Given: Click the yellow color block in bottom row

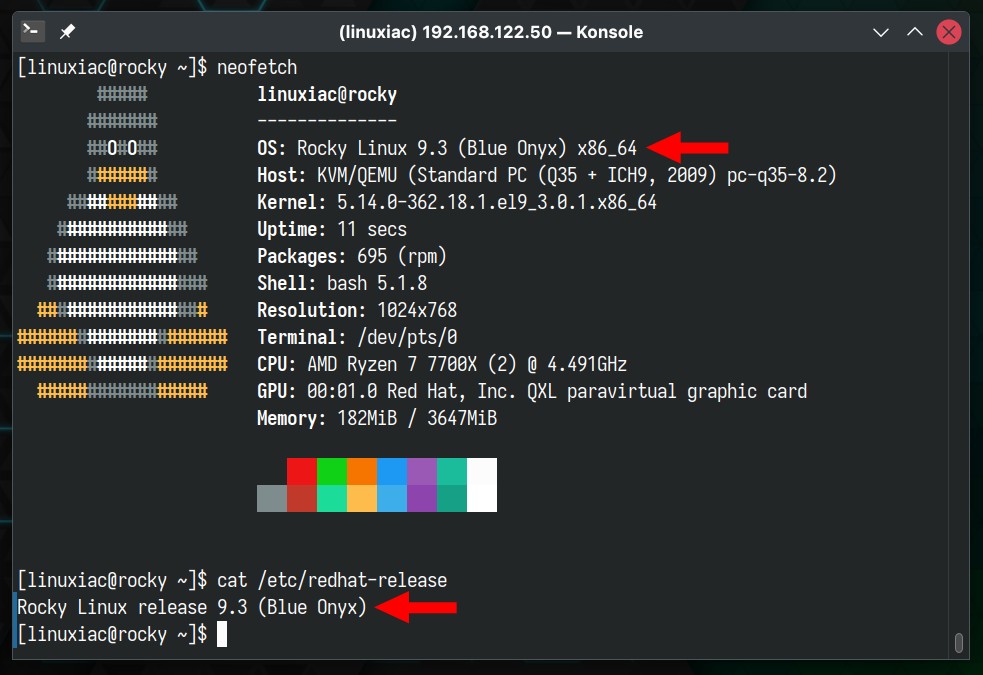Looking at the screenshot, I should point(362,498).
